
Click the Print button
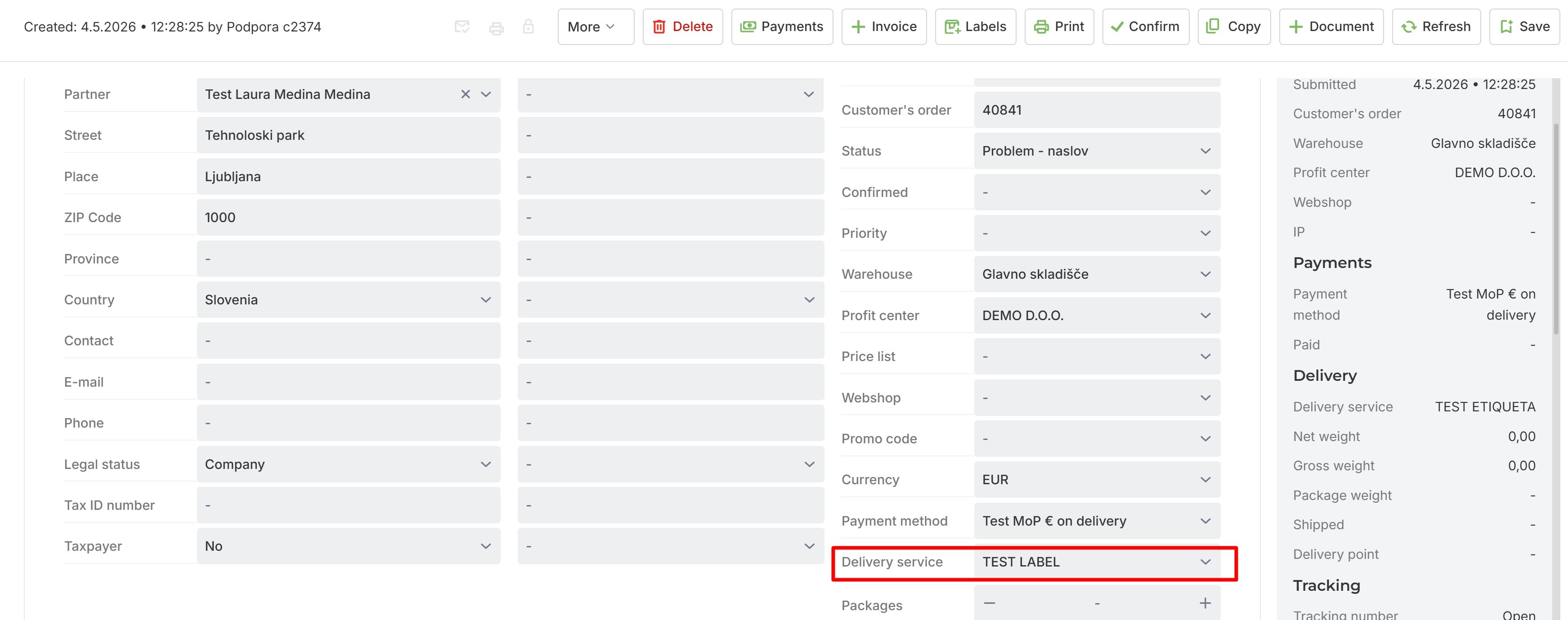1058,27
